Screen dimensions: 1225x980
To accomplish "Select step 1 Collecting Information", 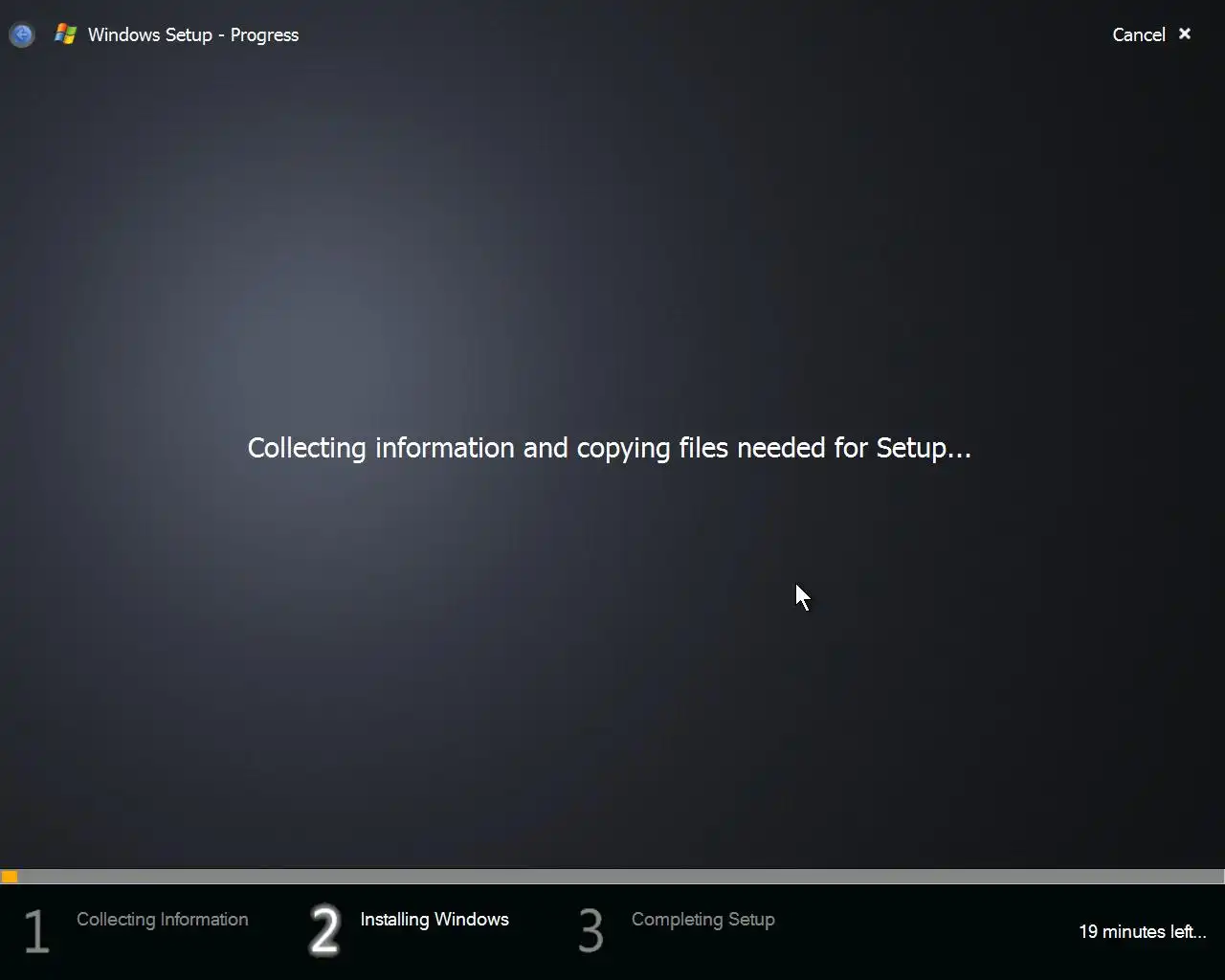I will [x=136, y=929].
